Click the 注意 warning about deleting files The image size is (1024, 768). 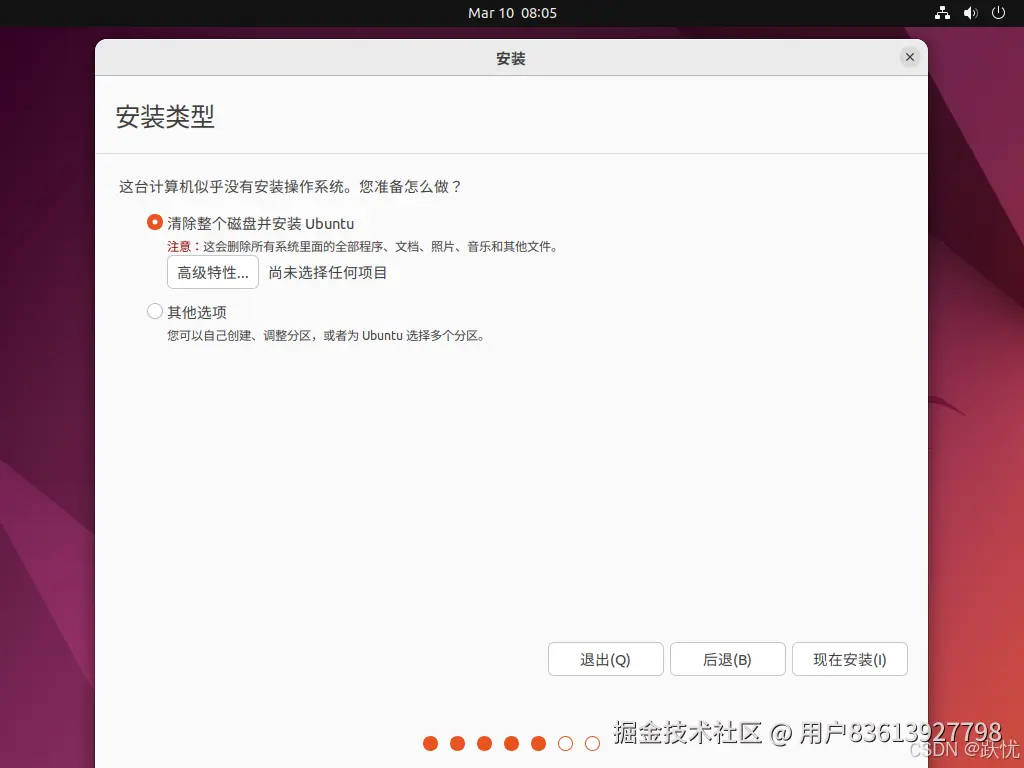(x=362, y=247)
